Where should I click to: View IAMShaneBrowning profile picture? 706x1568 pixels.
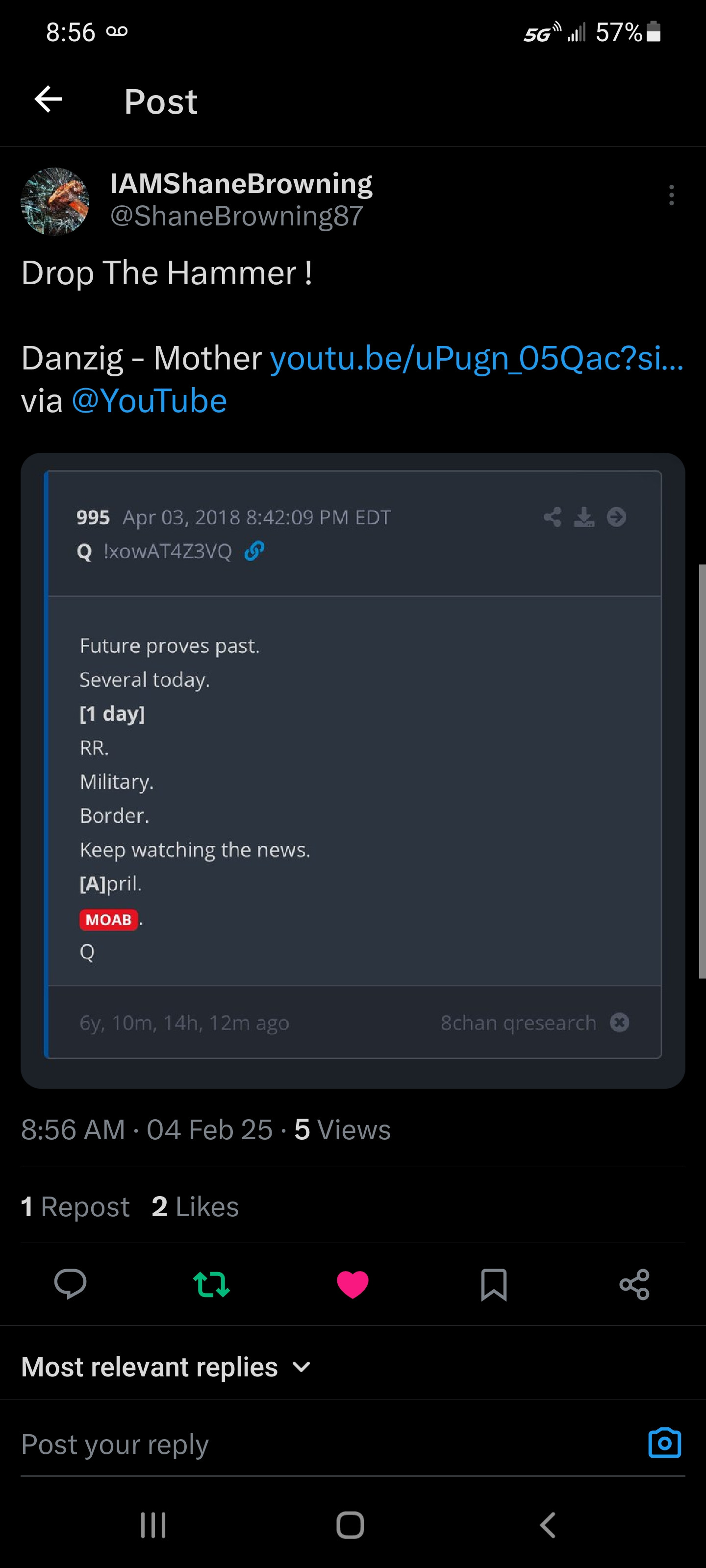pyautogui.click(x=55, y=201)
